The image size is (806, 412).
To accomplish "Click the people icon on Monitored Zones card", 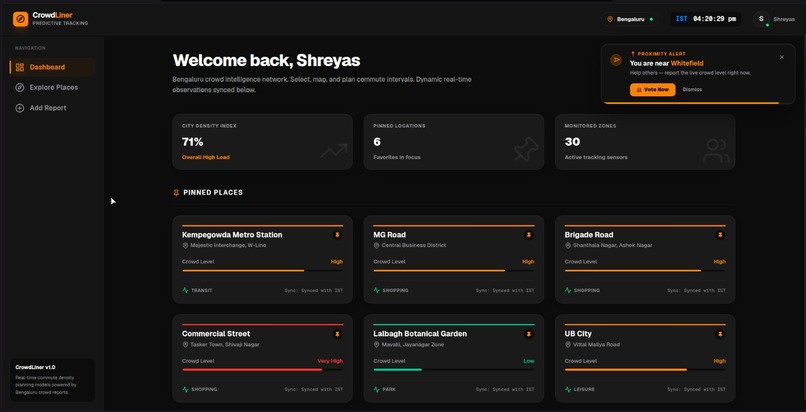I will 717,151.
